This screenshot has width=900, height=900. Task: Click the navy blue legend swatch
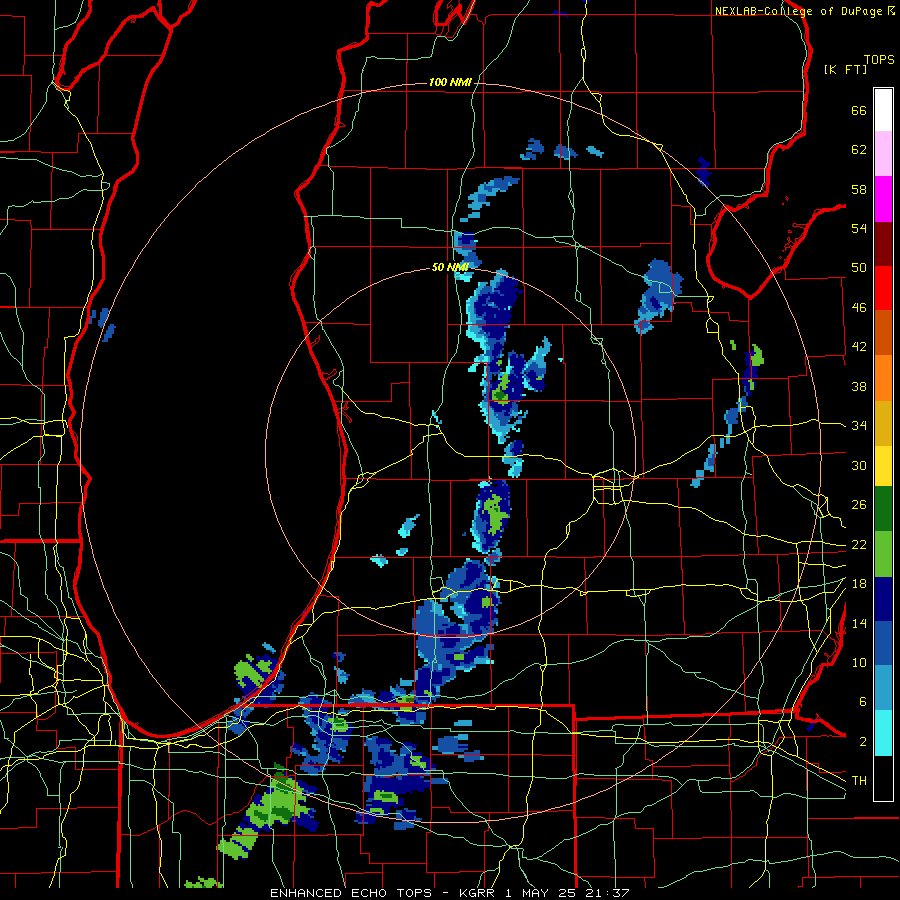pos(883,599)
